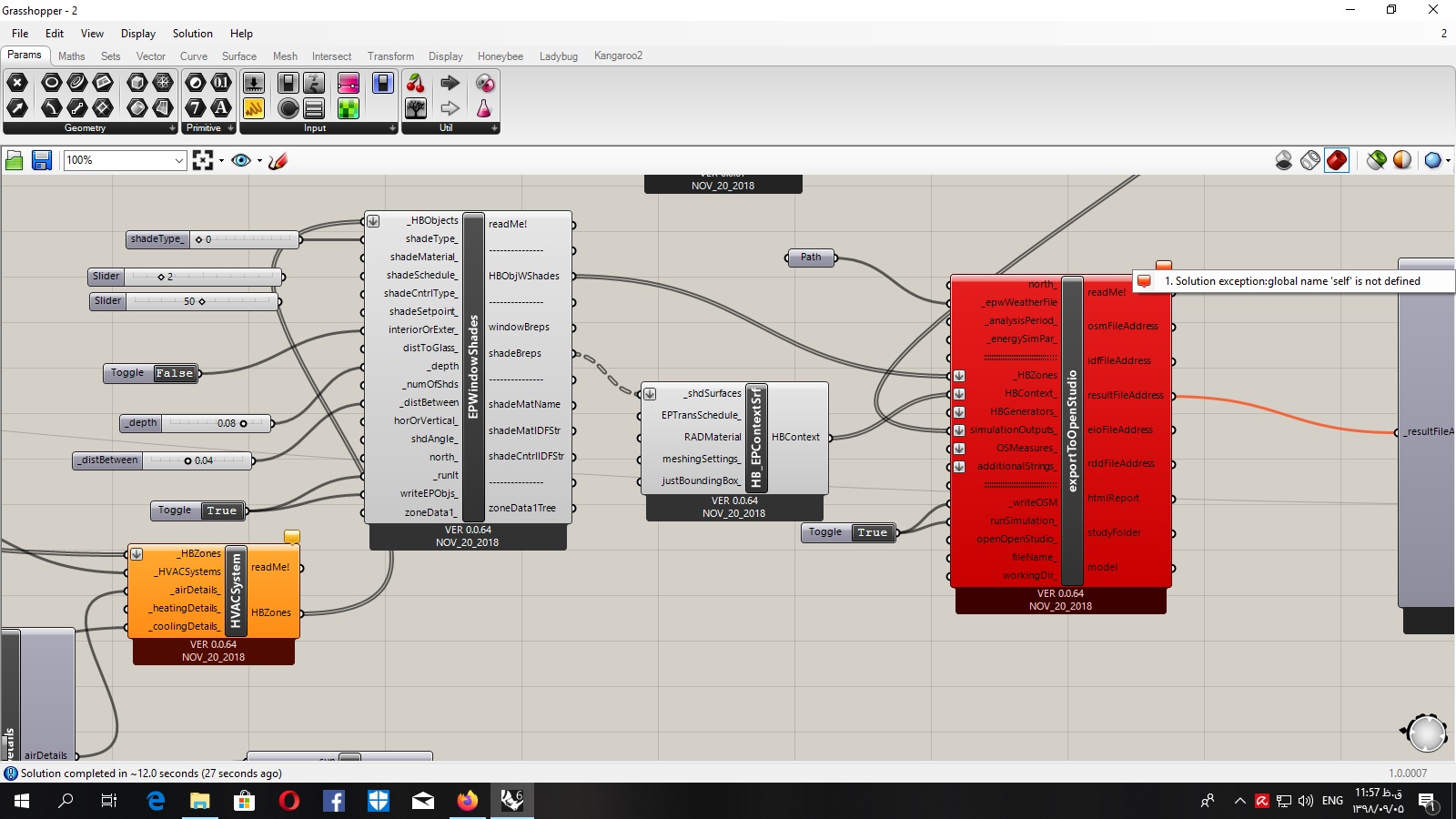Save document with blue floppy icon
Screen dimensions: 1456x819
[x=42, y=161]
